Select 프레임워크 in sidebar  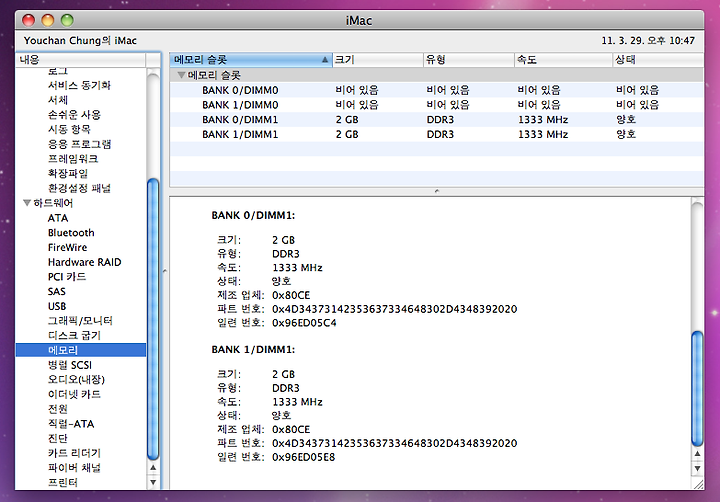click(x=73, y=159)
